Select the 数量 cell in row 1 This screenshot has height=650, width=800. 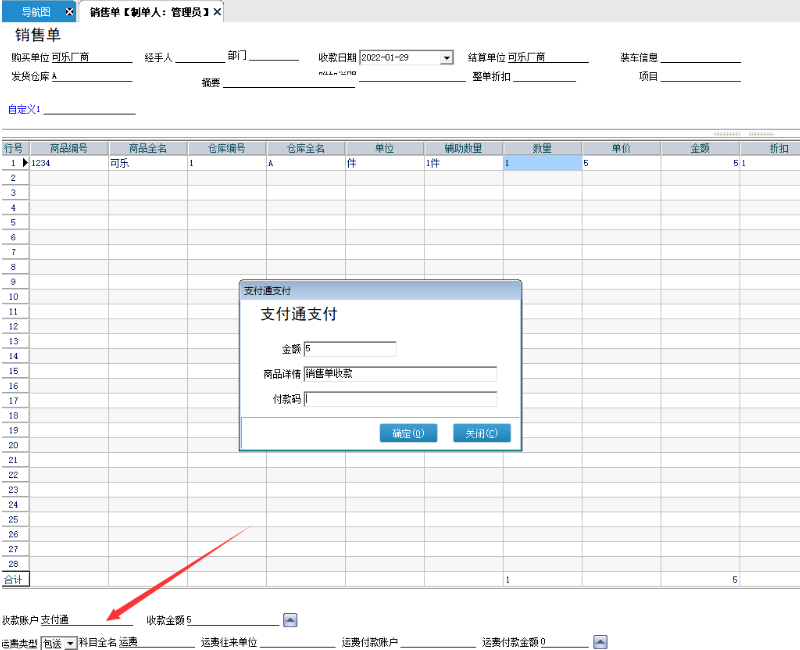pyautogui.click(x=541, y=162)
